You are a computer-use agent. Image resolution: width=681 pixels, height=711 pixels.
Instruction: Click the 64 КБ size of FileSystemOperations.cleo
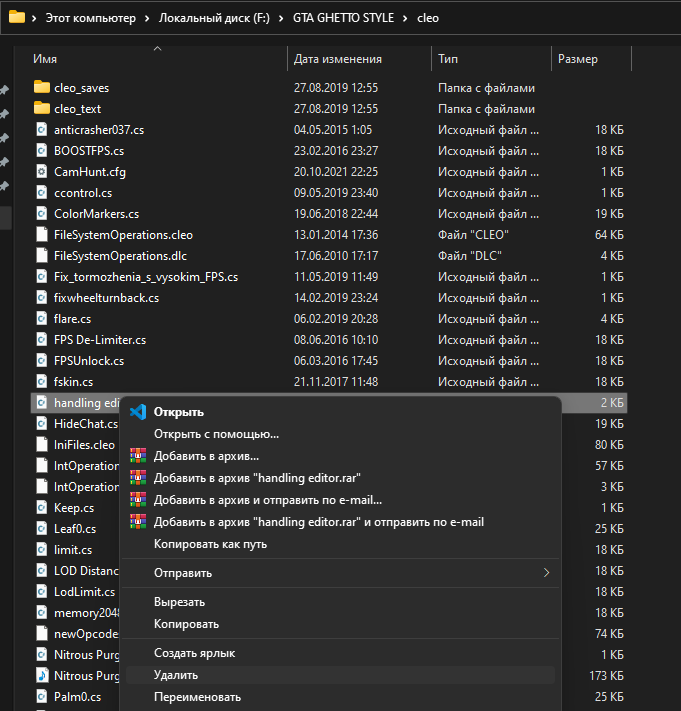point(609,234)
